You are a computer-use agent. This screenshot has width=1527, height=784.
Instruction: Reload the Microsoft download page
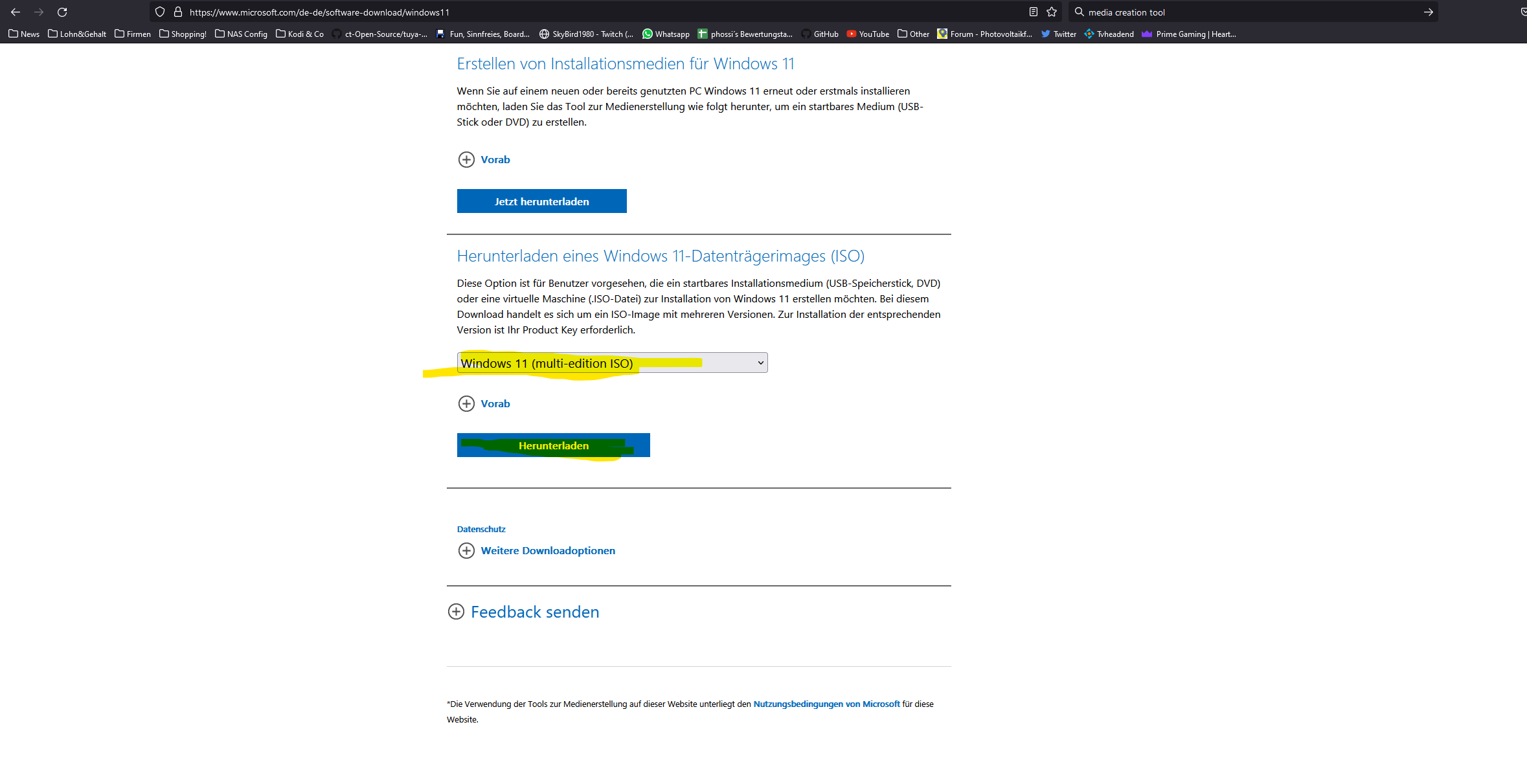[x=62, y=12]
